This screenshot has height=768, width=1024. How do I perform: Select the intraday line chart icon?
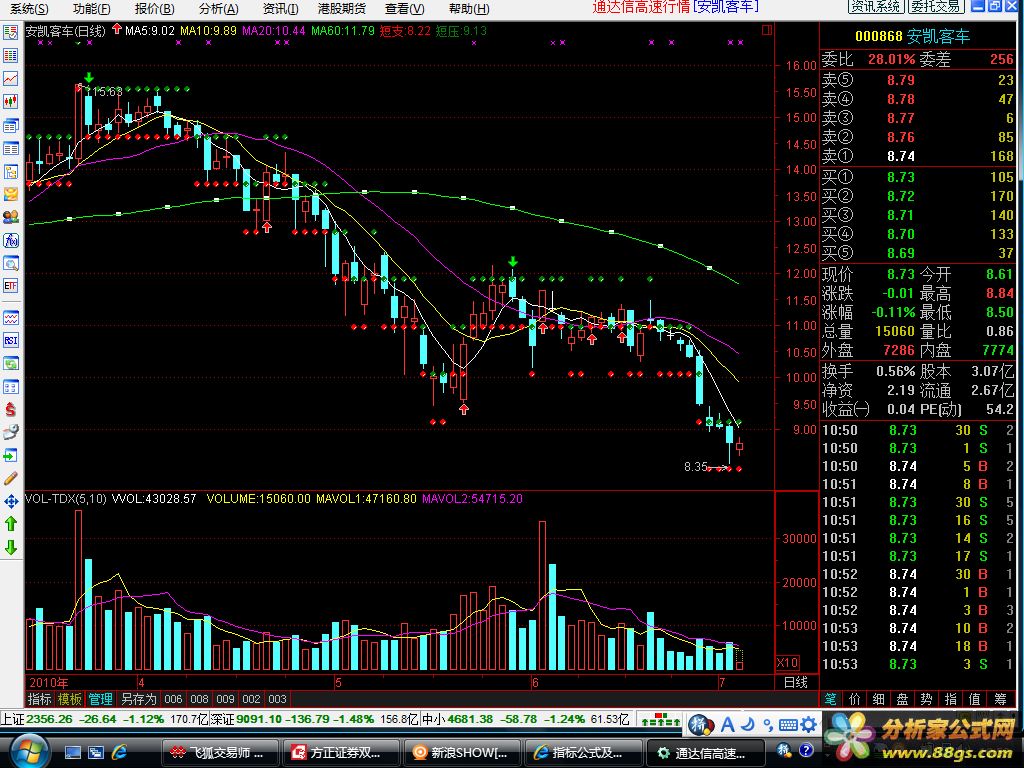coord(10,78)
